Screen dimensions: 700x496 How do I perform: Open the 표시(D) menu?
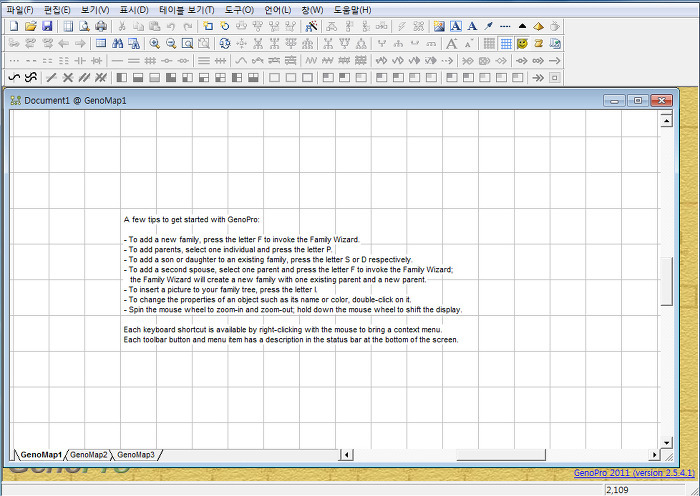(x=134, y=10)
